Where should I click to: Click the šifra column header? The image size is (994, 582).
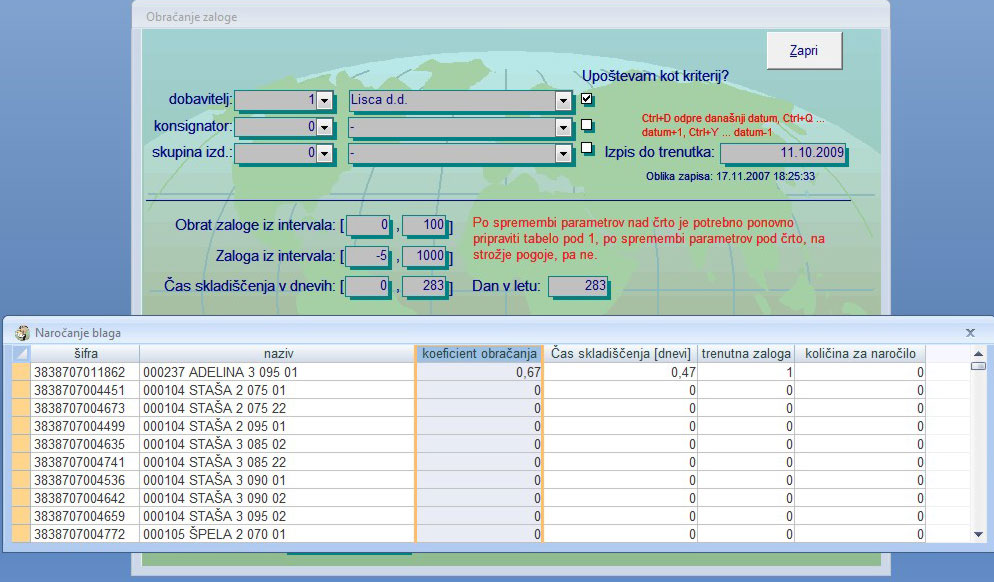(85, 353)
